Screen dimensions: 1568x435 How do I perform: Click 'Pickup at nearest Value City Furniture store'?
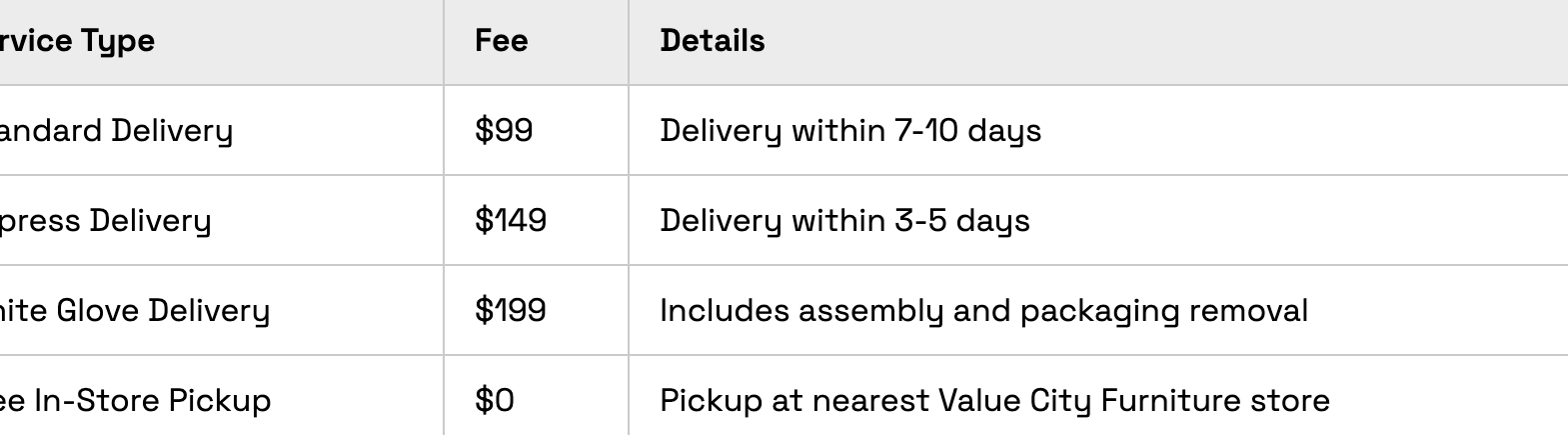tap(994, 401)
